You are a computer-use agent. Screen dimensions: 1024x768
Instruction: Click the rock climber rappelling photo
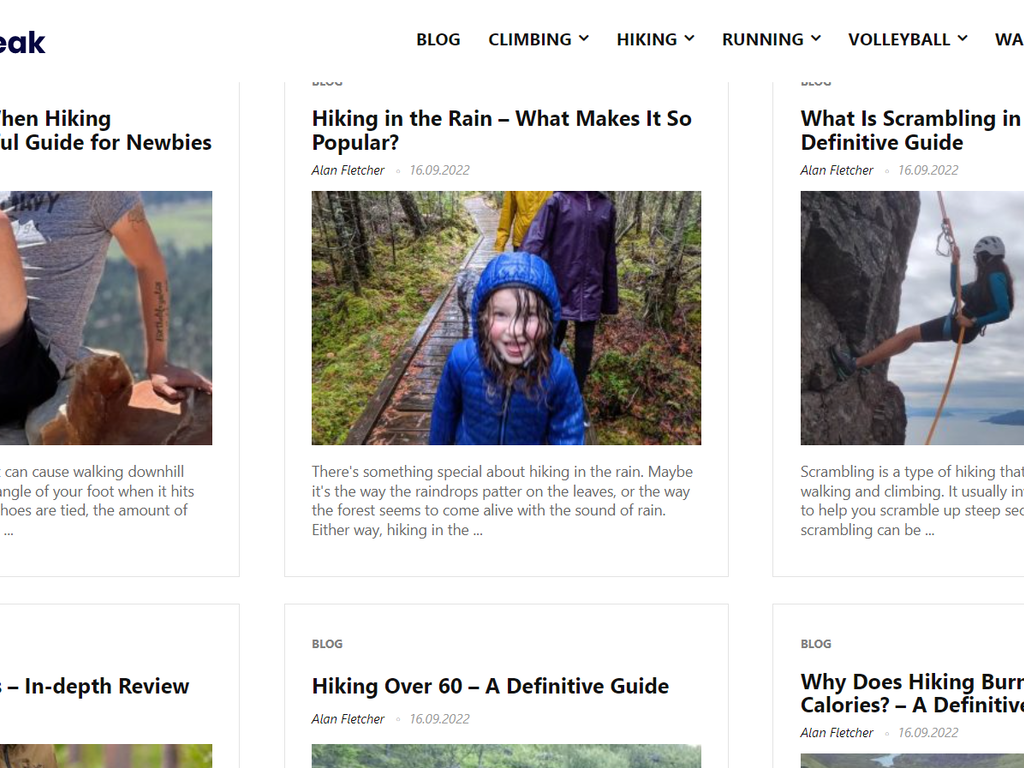pos(911,318)
